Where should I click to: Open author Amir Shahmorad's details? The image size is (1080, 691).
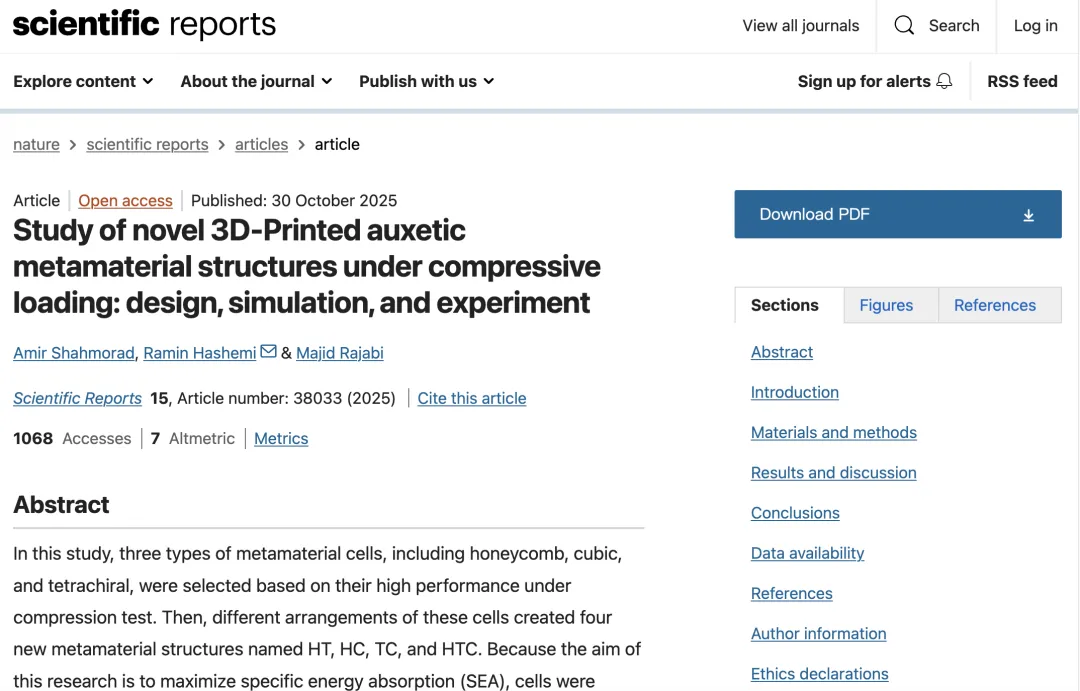(74, 353)
